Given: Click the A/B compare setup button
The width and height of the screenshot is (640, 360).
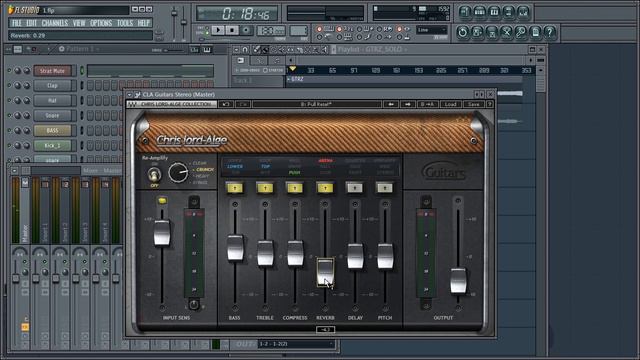Looking at the screenshot, I should coord(427,104).
